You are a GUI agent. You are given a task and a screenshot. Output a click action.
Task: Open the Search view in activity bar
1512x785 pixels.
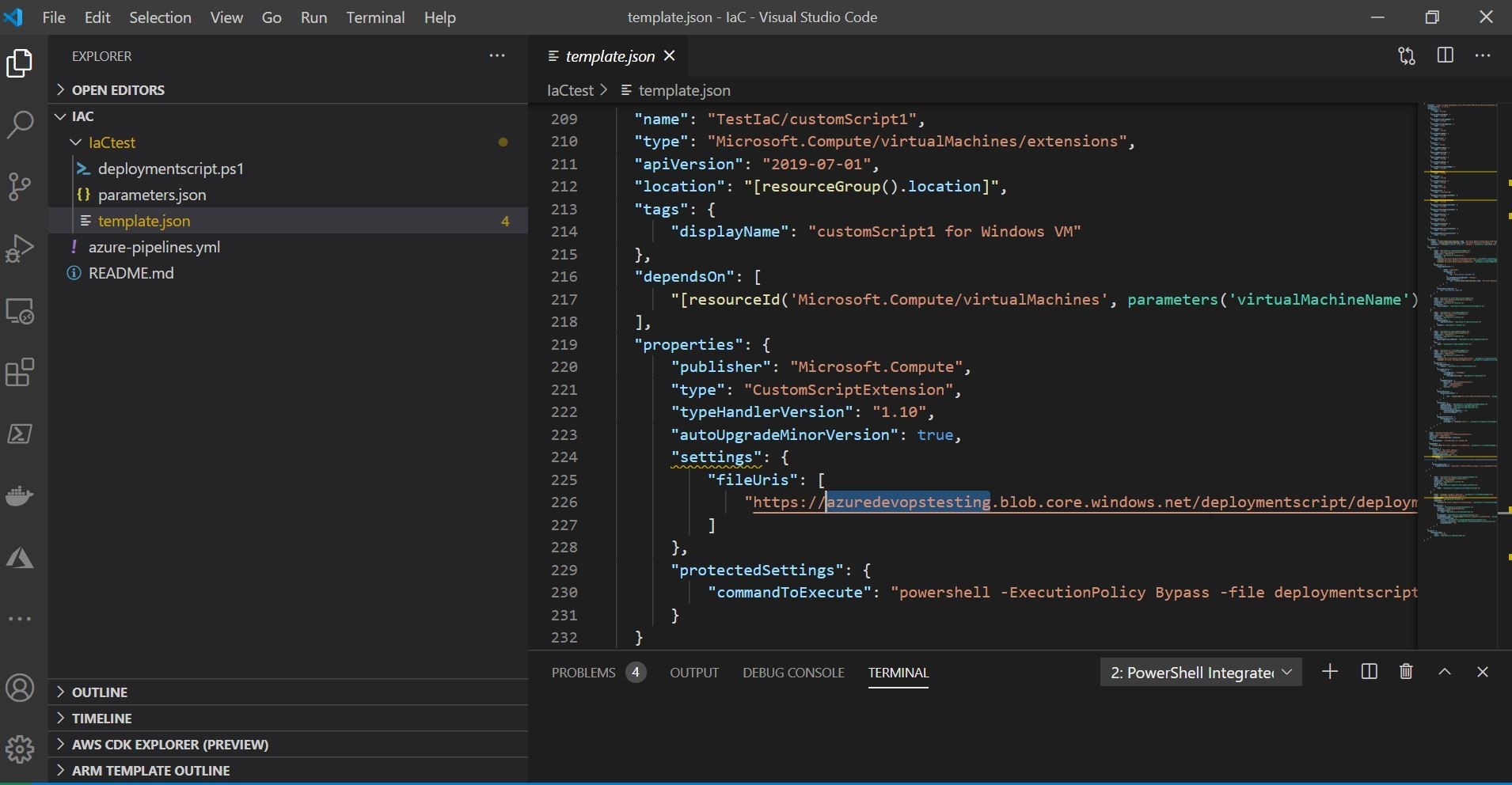[20, 124]
